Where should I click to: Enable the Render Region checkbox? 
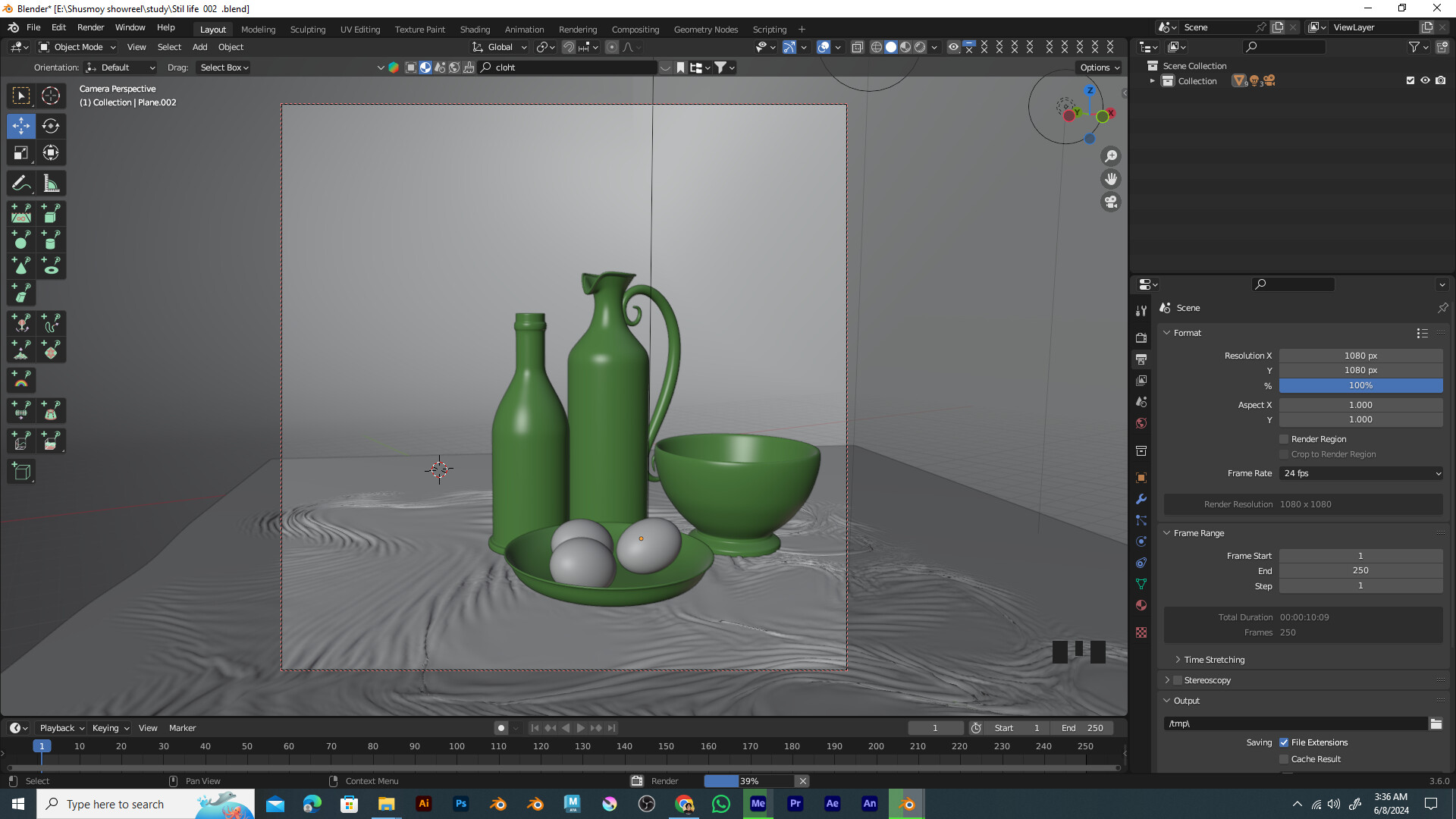click(x=1284, y=438)
